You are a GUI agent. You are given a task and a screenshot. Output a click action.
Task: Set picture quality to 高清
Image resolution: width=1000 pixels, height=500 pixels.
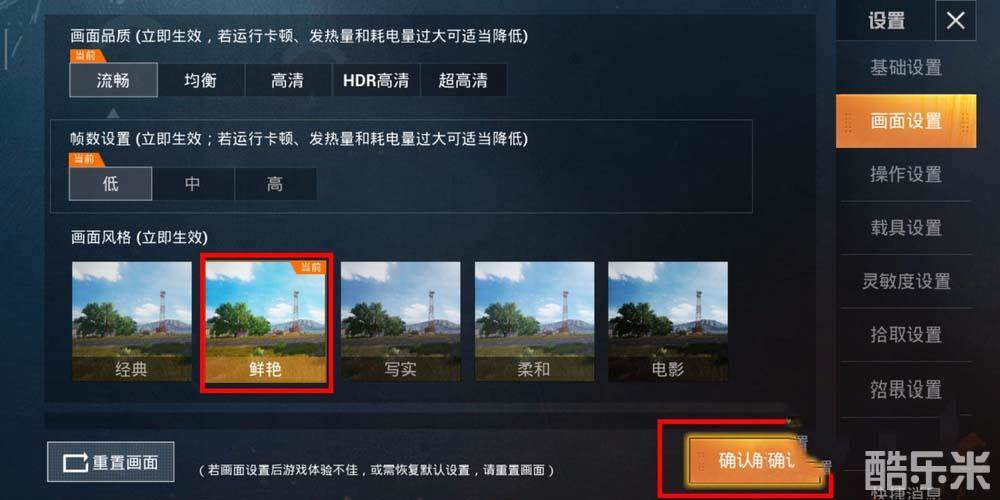coord(287,80)
